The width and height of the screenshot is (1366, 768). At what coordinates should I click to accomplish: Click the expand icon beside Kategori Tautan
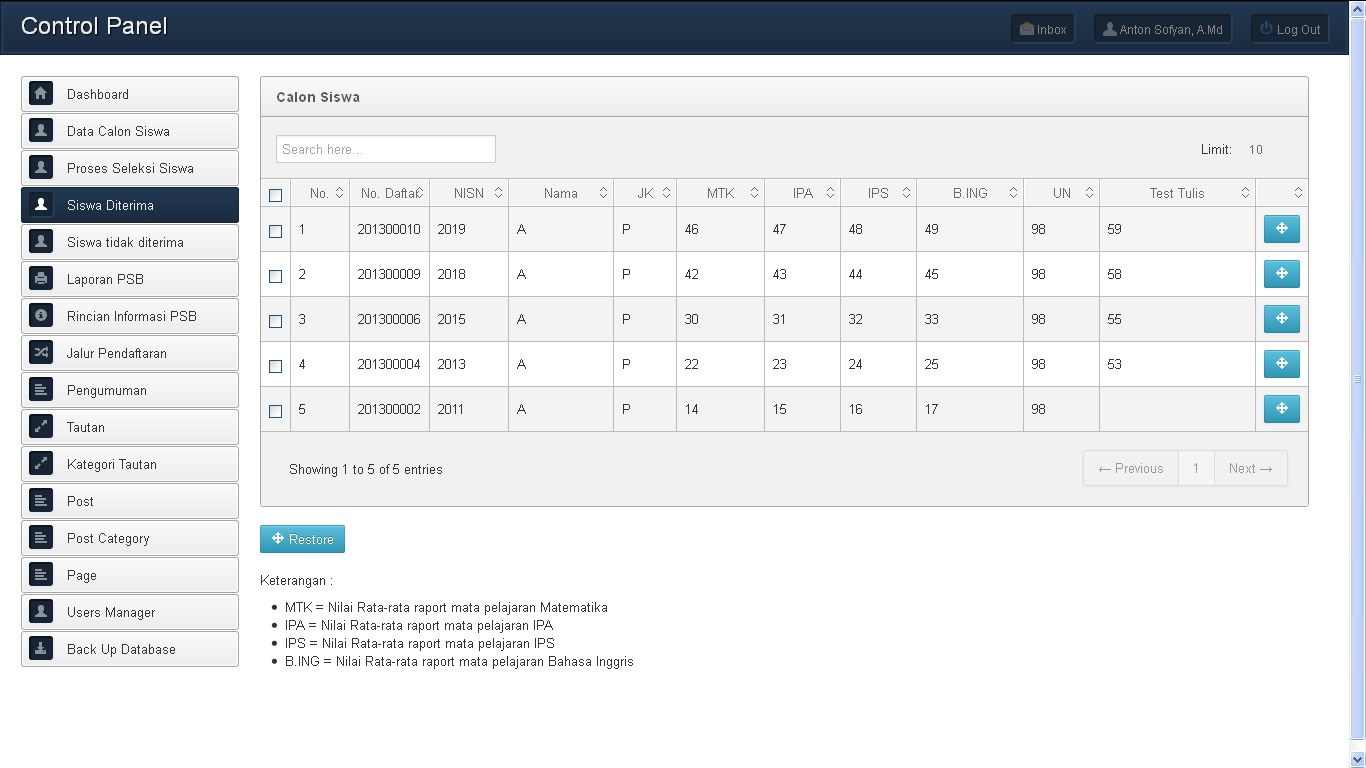pyautogui.click(x=41, y=464)
